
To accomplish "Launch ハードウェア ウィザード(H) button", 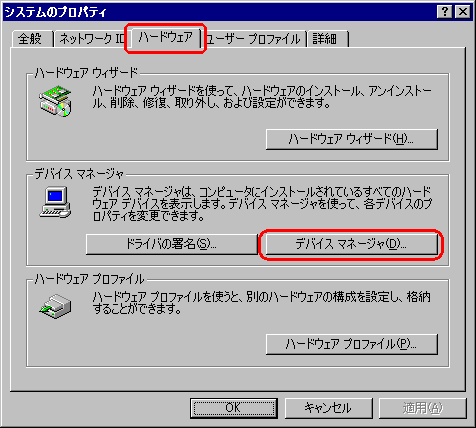I will [352, 139].
